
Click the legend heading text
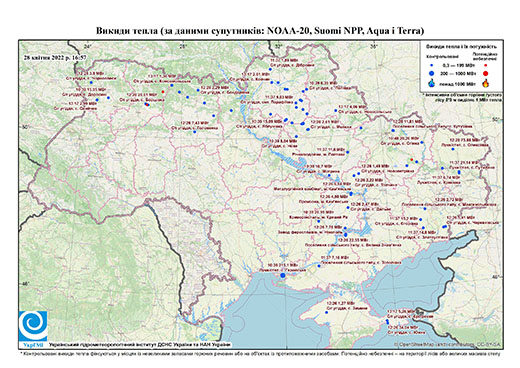pos(461,47)
